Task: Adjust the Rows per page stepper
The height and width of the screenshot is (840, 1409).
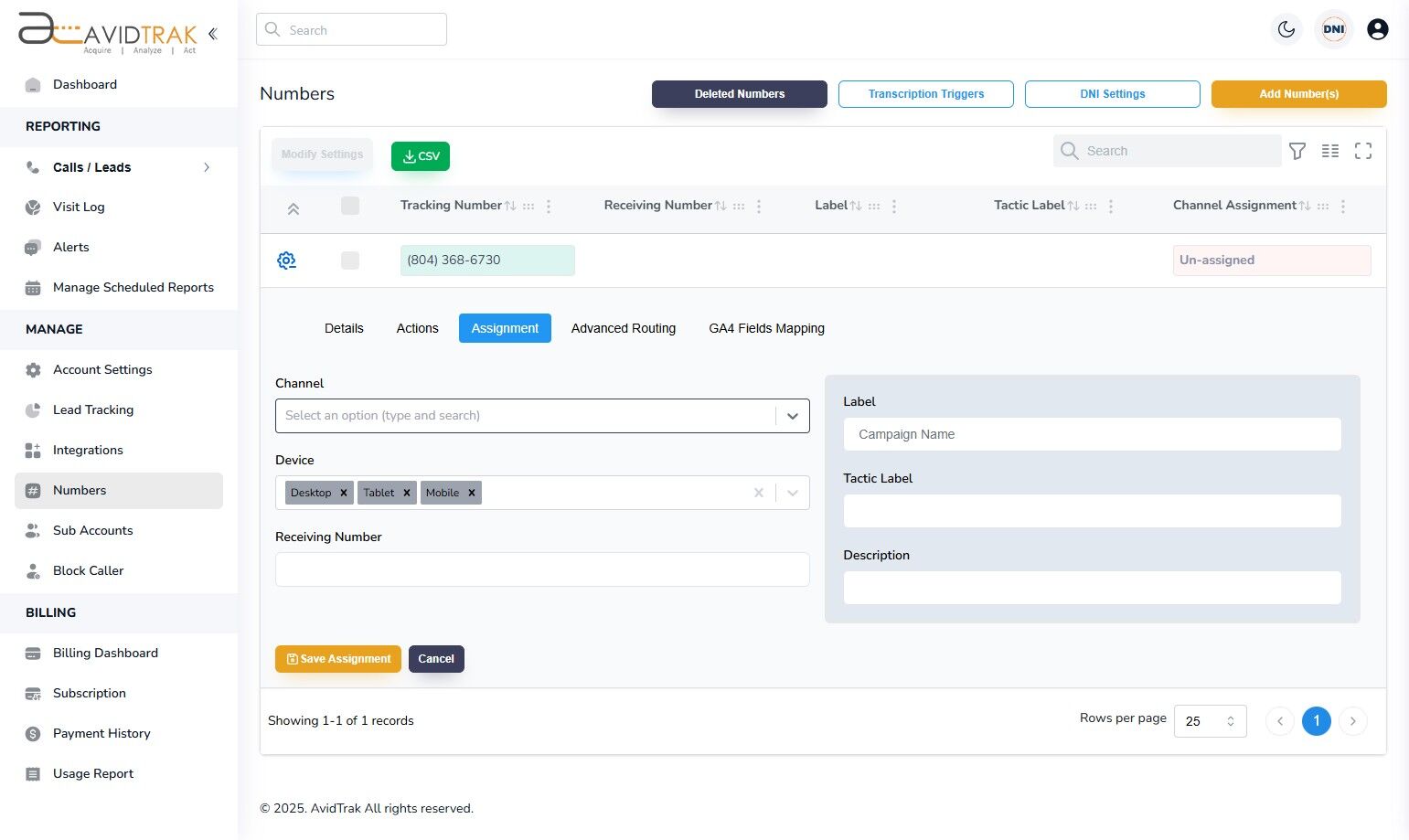Action: click(1231, 721)
